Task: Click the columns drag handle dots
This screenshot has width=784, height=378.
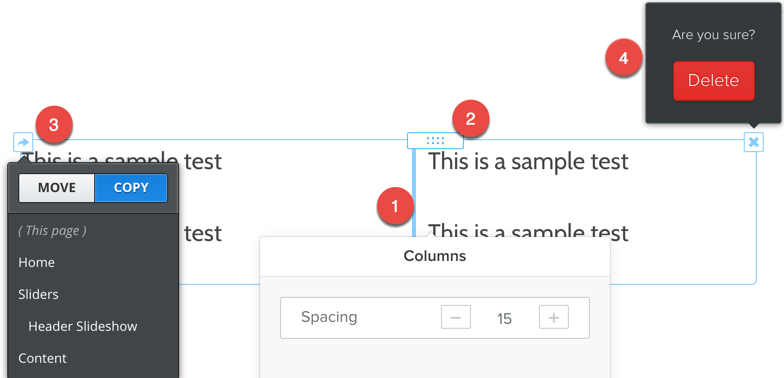Action: [435, 140]
